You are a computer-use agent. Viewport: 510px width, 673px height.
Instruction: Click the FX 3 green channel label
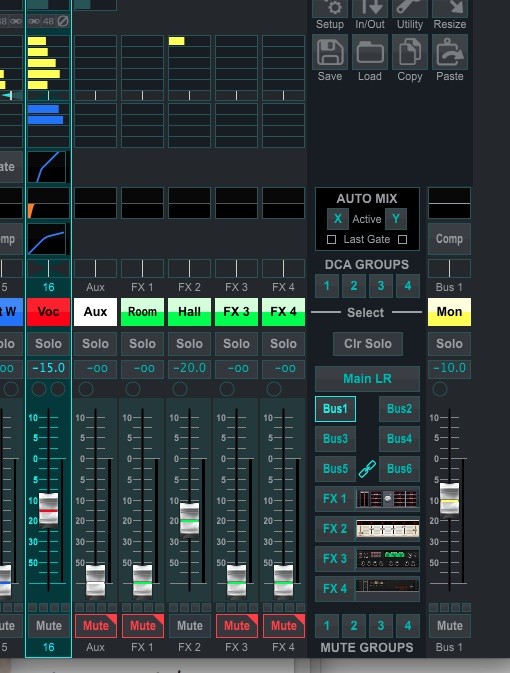pos(237,312)
